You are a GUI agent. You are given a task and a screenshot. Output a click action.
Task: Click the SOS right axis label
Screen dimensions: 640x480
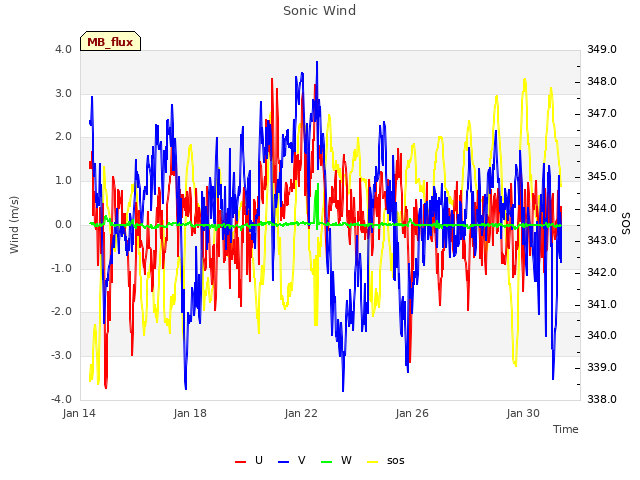click(x=626, y=224)
